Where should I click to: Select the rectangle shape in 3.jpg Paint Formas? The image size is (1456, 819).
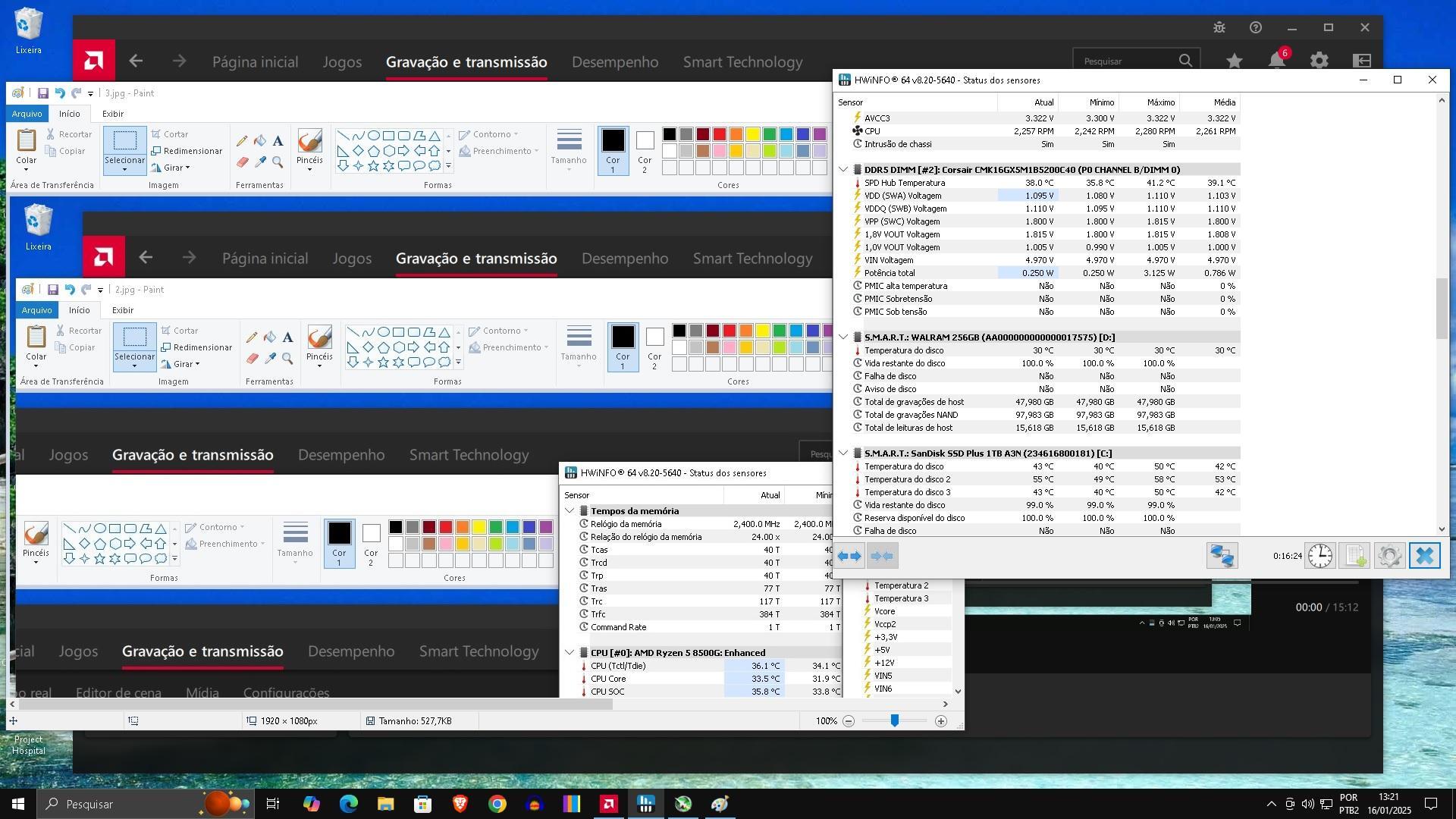click(x=389, y=136)
